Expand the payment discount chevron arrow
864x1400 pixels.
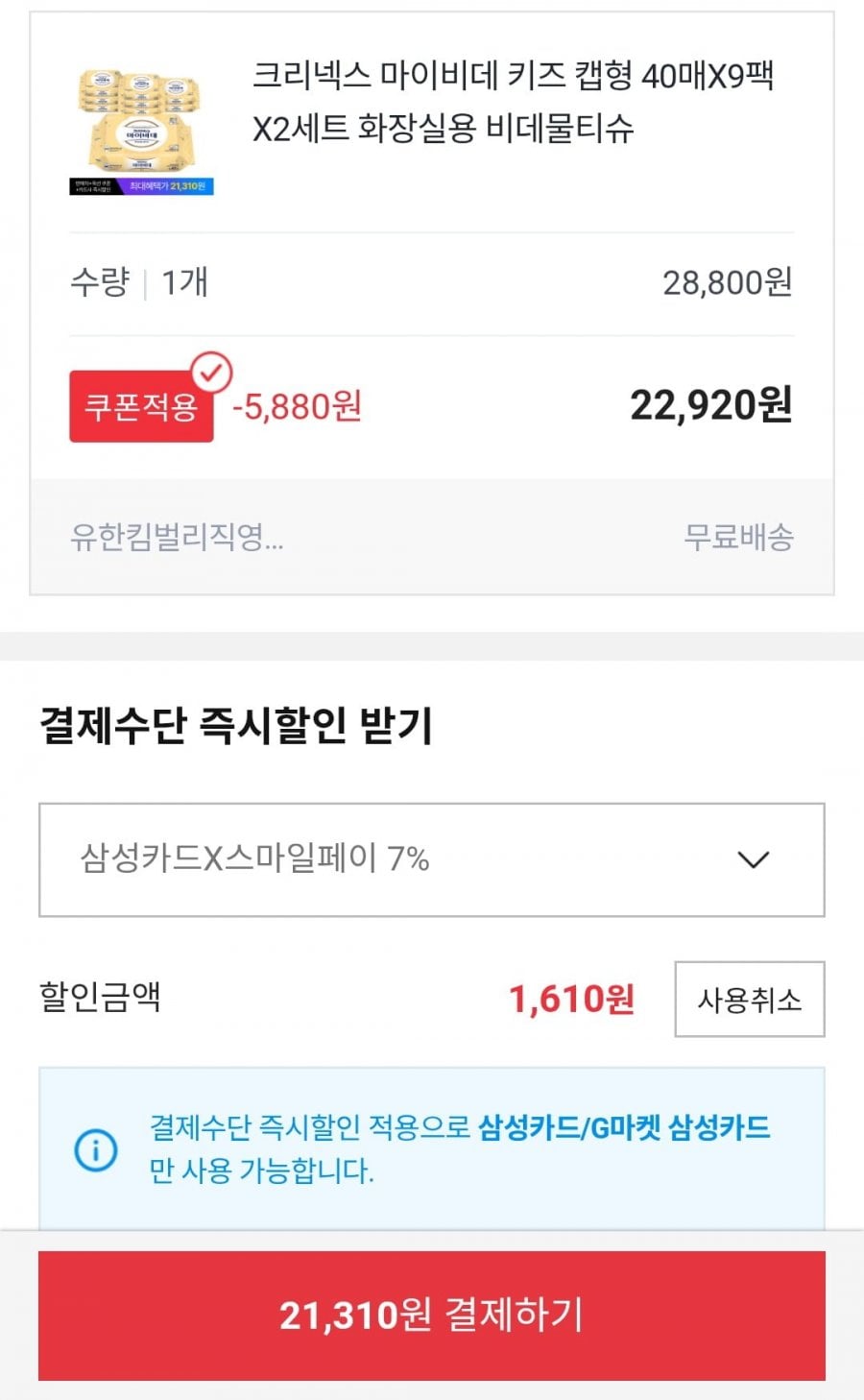click(x=753, y=859)
